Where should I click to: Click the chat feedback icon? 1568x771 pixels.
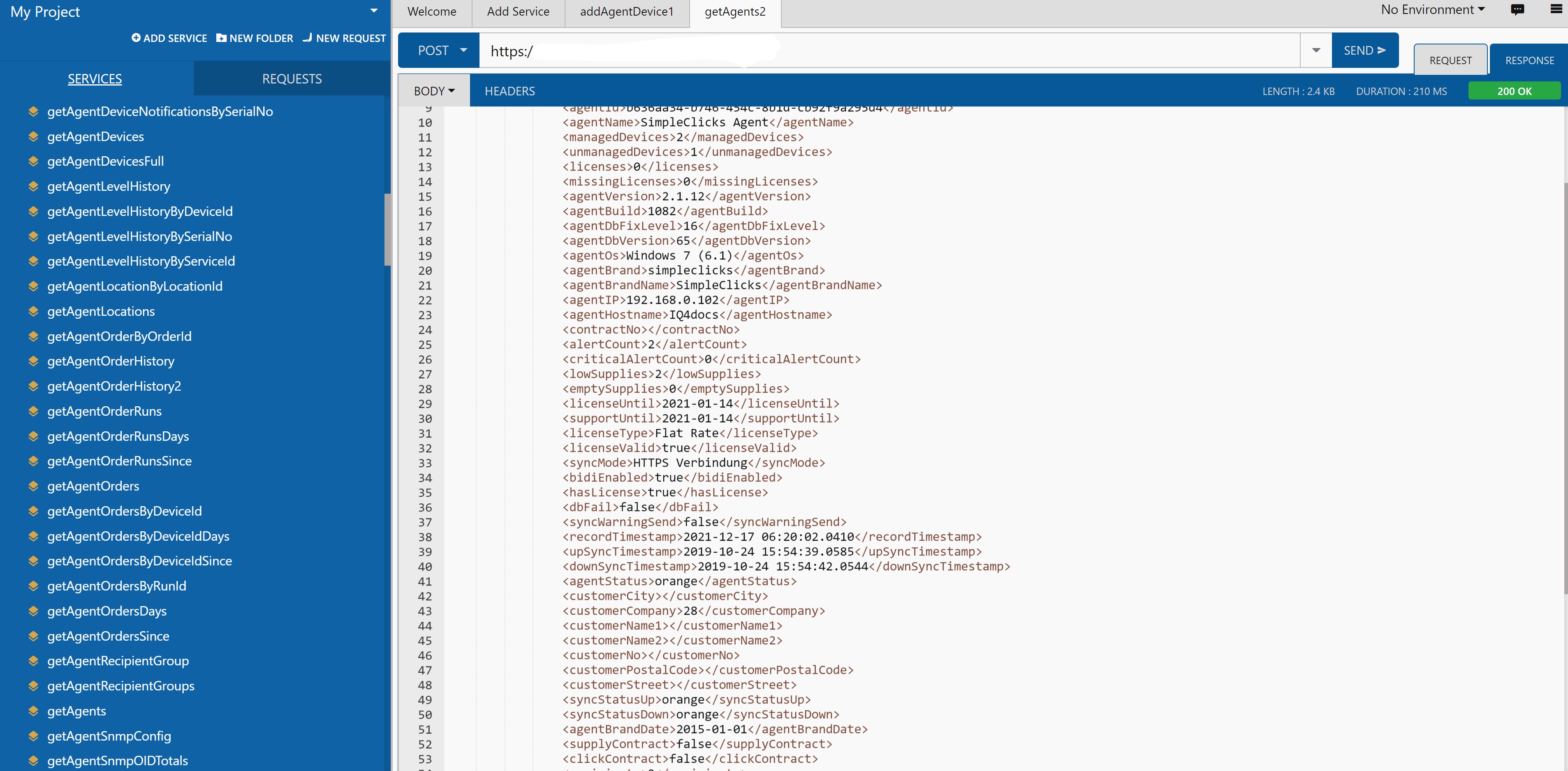[x=1517, y=10]
